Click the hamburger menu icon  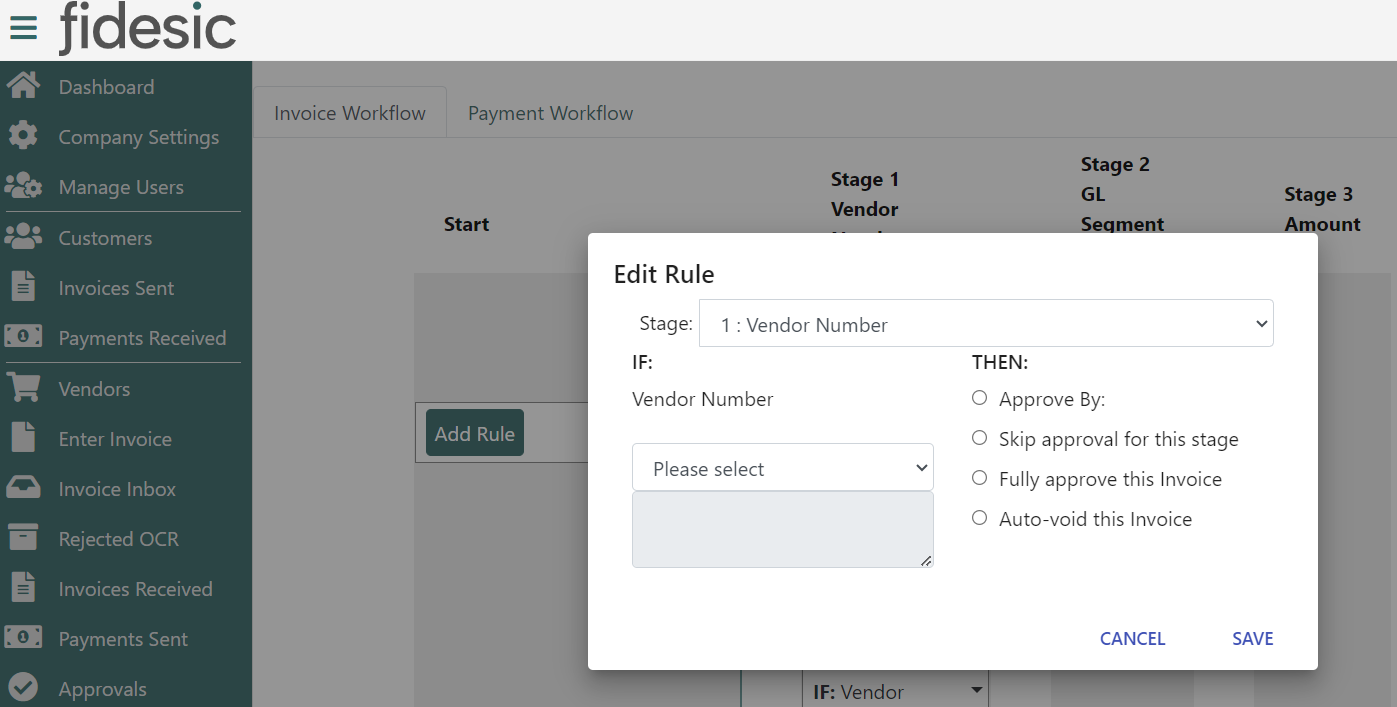click(x=23, y=27)
